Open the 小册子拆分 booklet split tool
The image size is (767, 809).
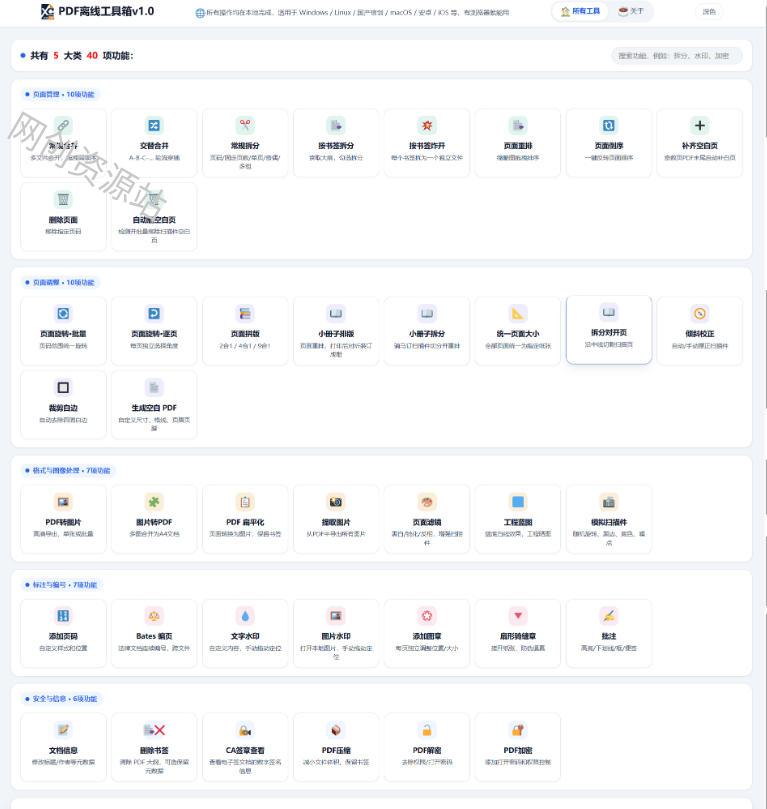point(427,331)
